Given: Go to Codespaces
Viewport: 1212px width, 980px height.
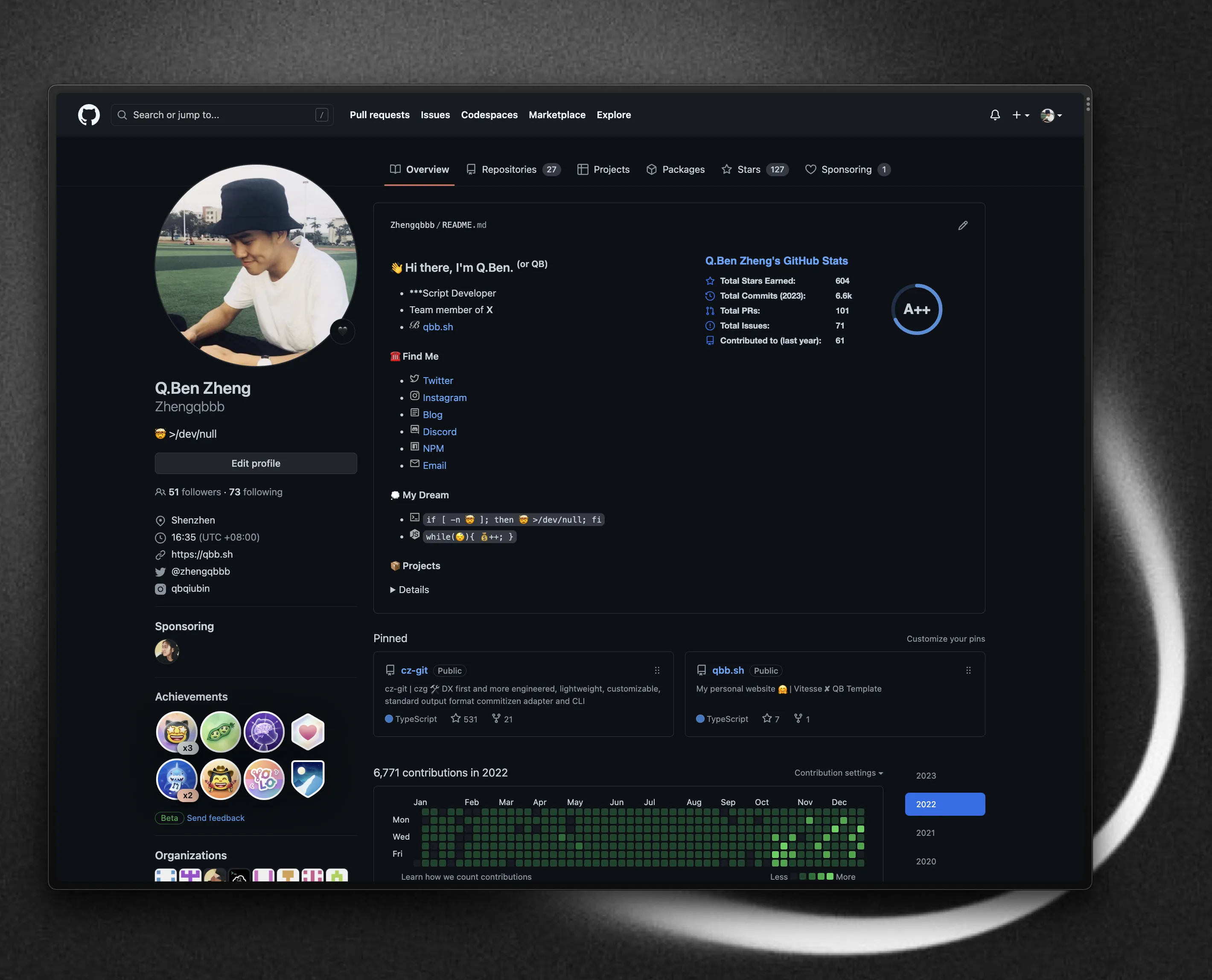Looking at the screenshot, I should pos(489,115).
